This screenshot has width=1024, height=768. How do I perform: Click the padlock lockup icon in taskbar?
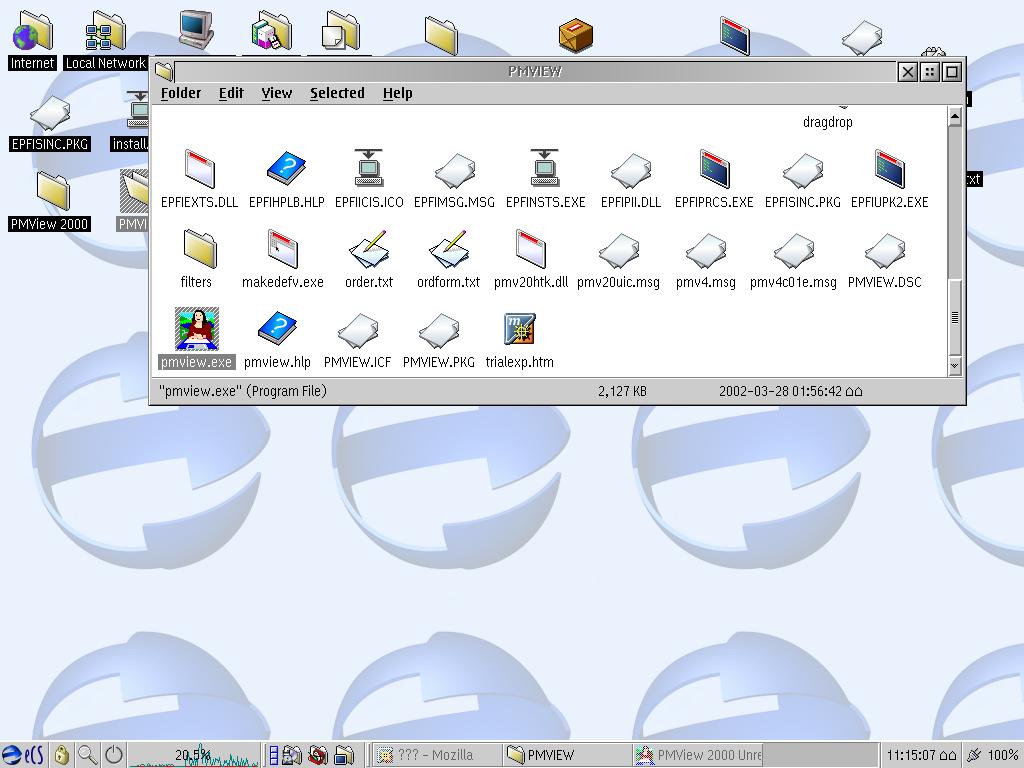62,755
